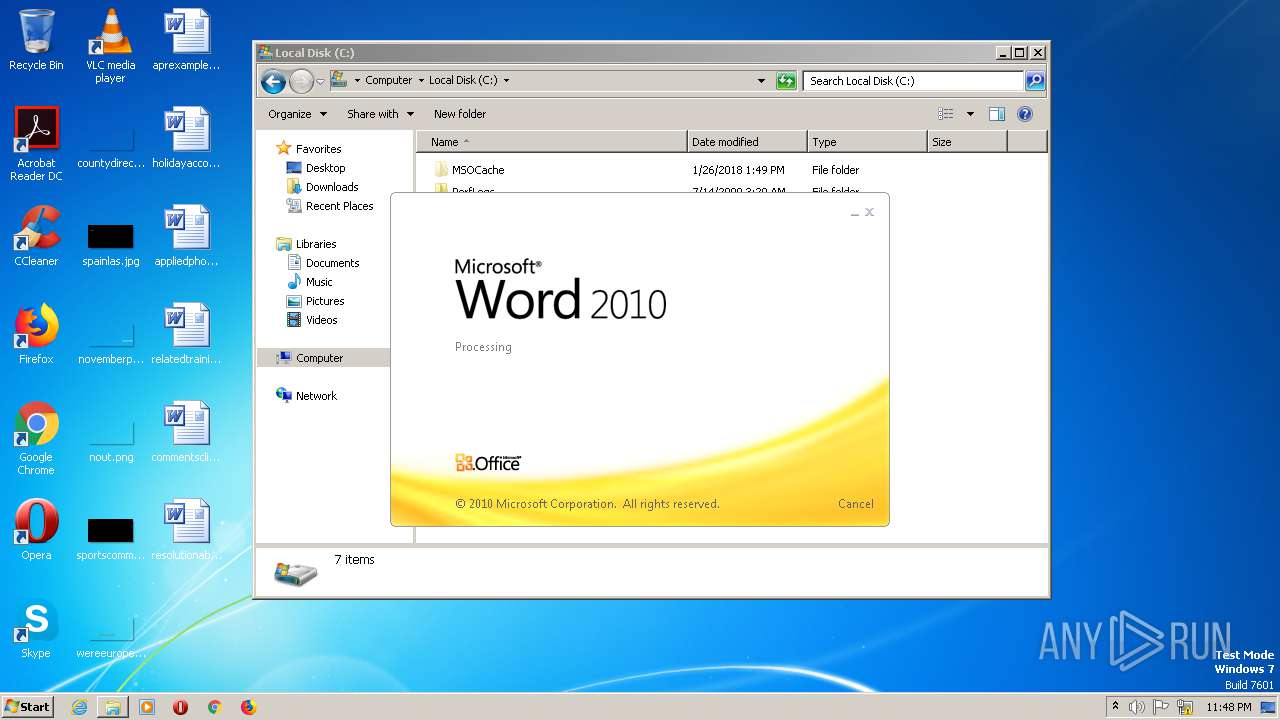Open Windows Media Player taskbar icon

(147, 707)
